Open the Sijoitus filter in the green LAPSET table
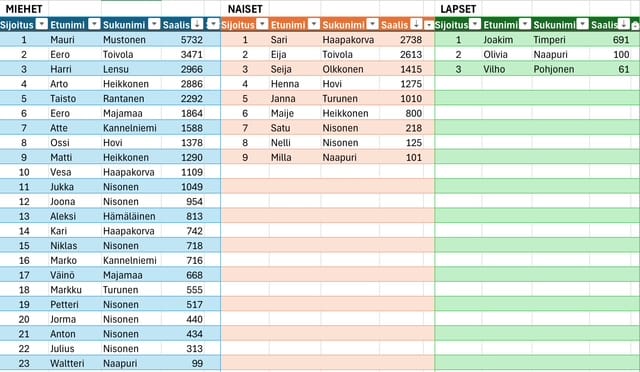 click(x=475, y=24)
